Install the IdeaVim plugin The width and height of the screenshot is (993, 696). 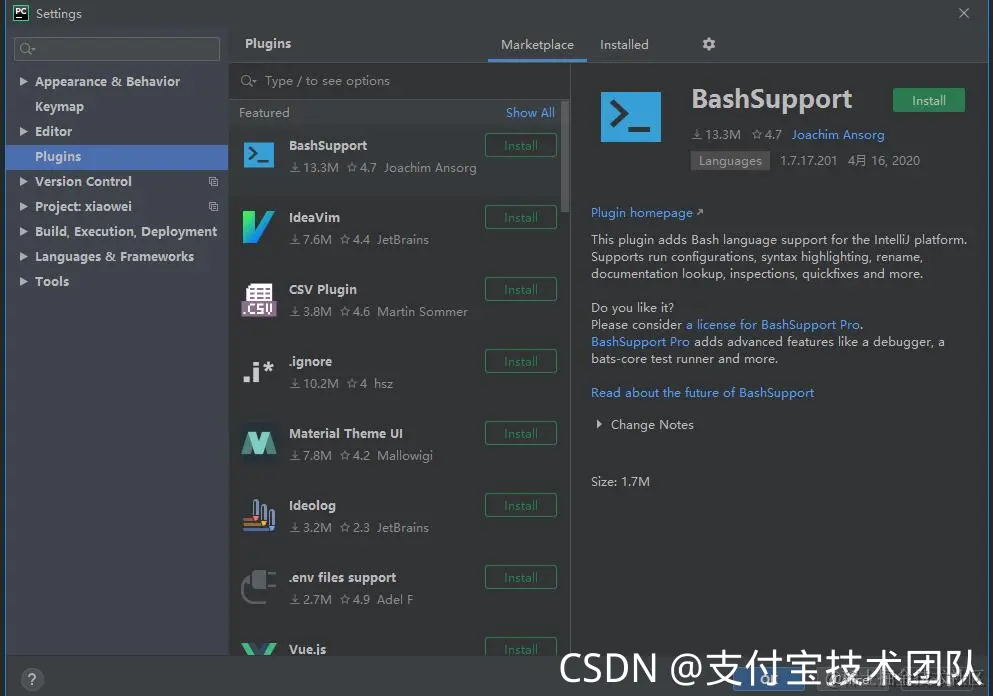(521, 218)
